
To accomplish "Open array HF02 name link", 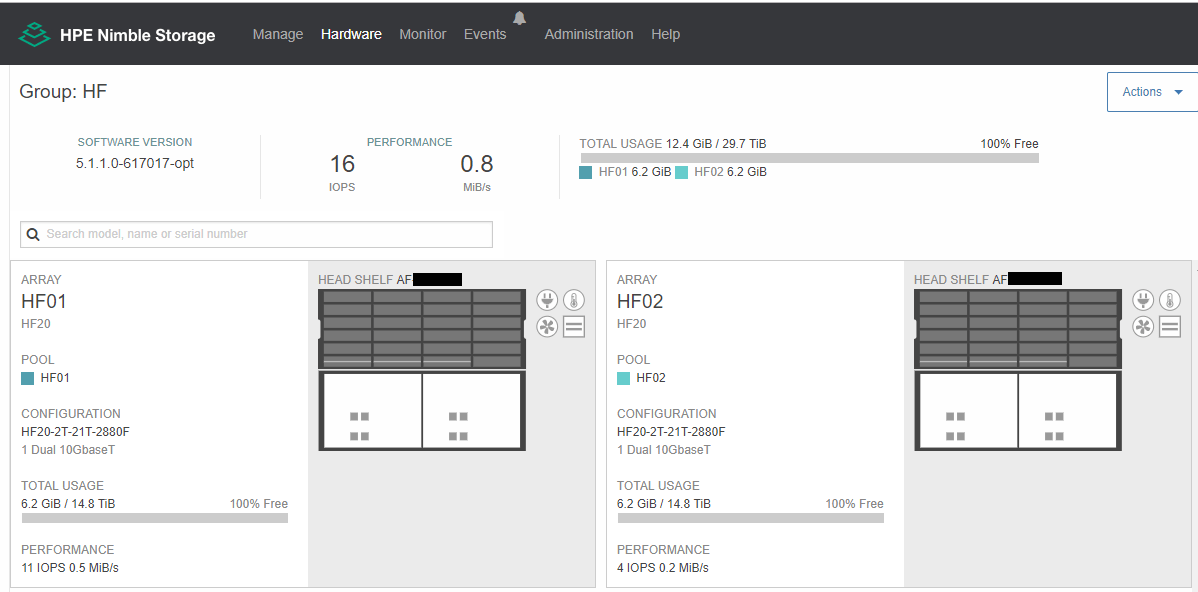I will tap(640, 302).
